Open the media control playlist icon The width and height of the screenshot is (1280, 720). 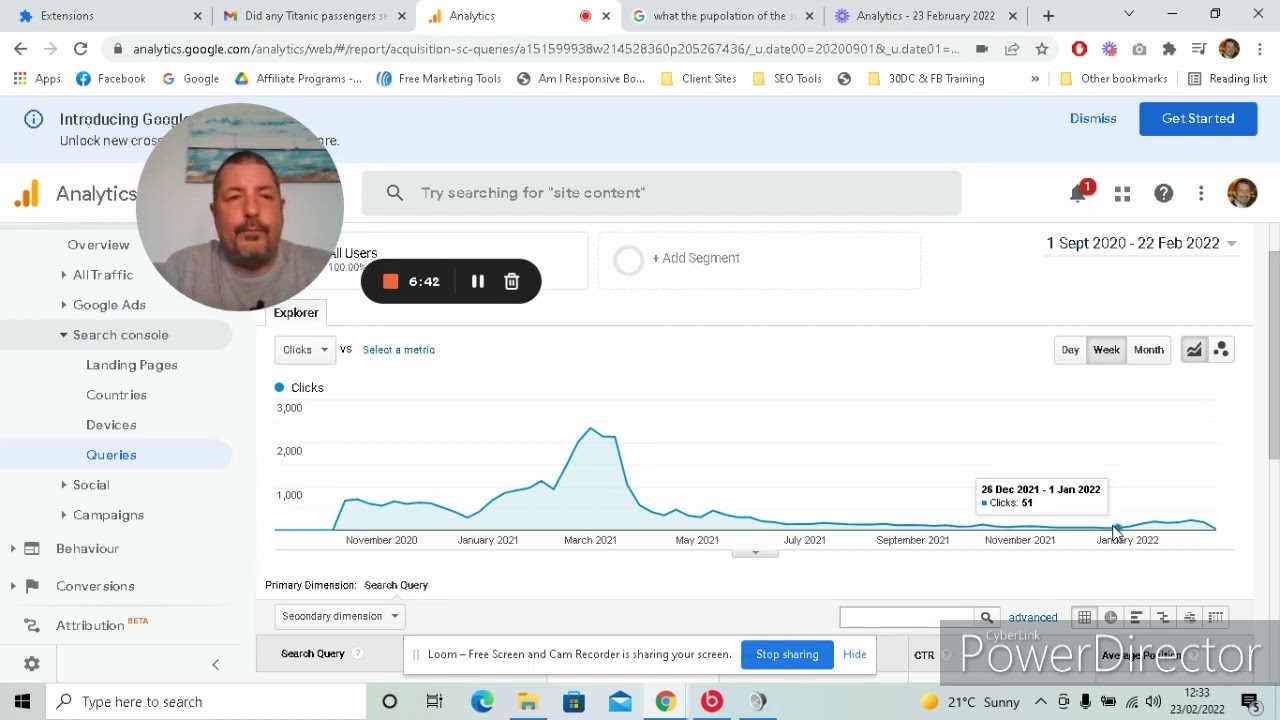point(1199,49)
